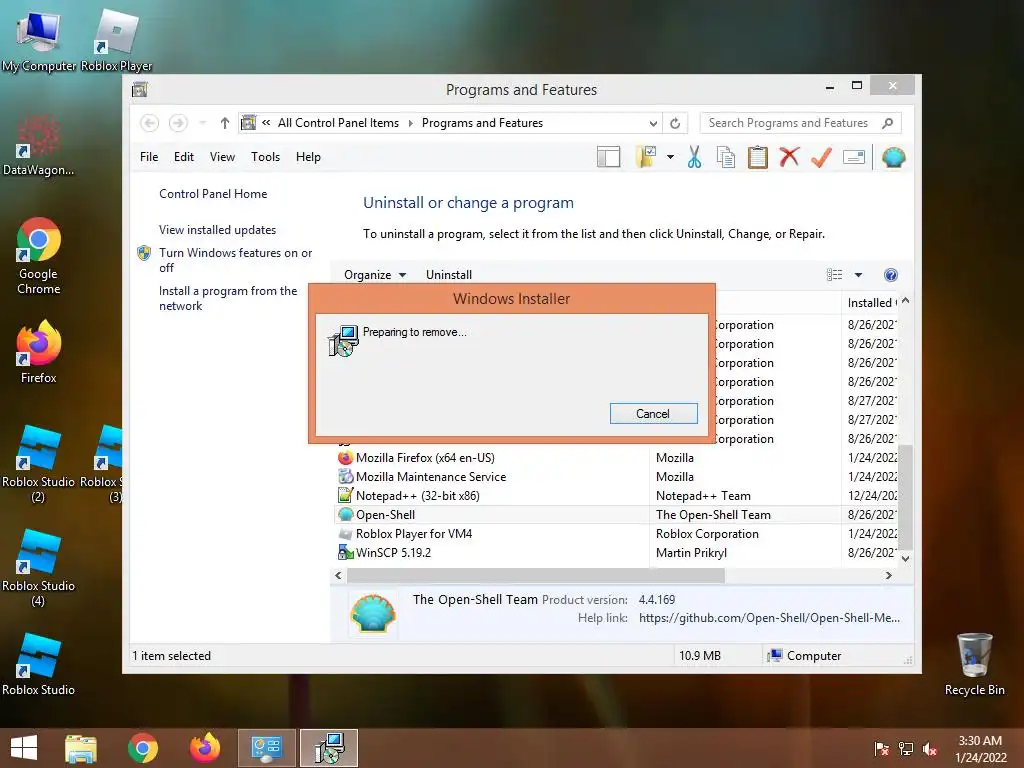The width and height of the screenshot is (1024, 768).
Task: Select the Open-Shell program entry
Action: (616, 515)
